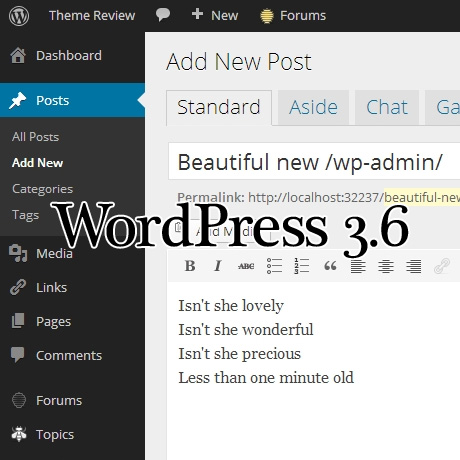Go to Dashboard

click(x=69, y=56)
